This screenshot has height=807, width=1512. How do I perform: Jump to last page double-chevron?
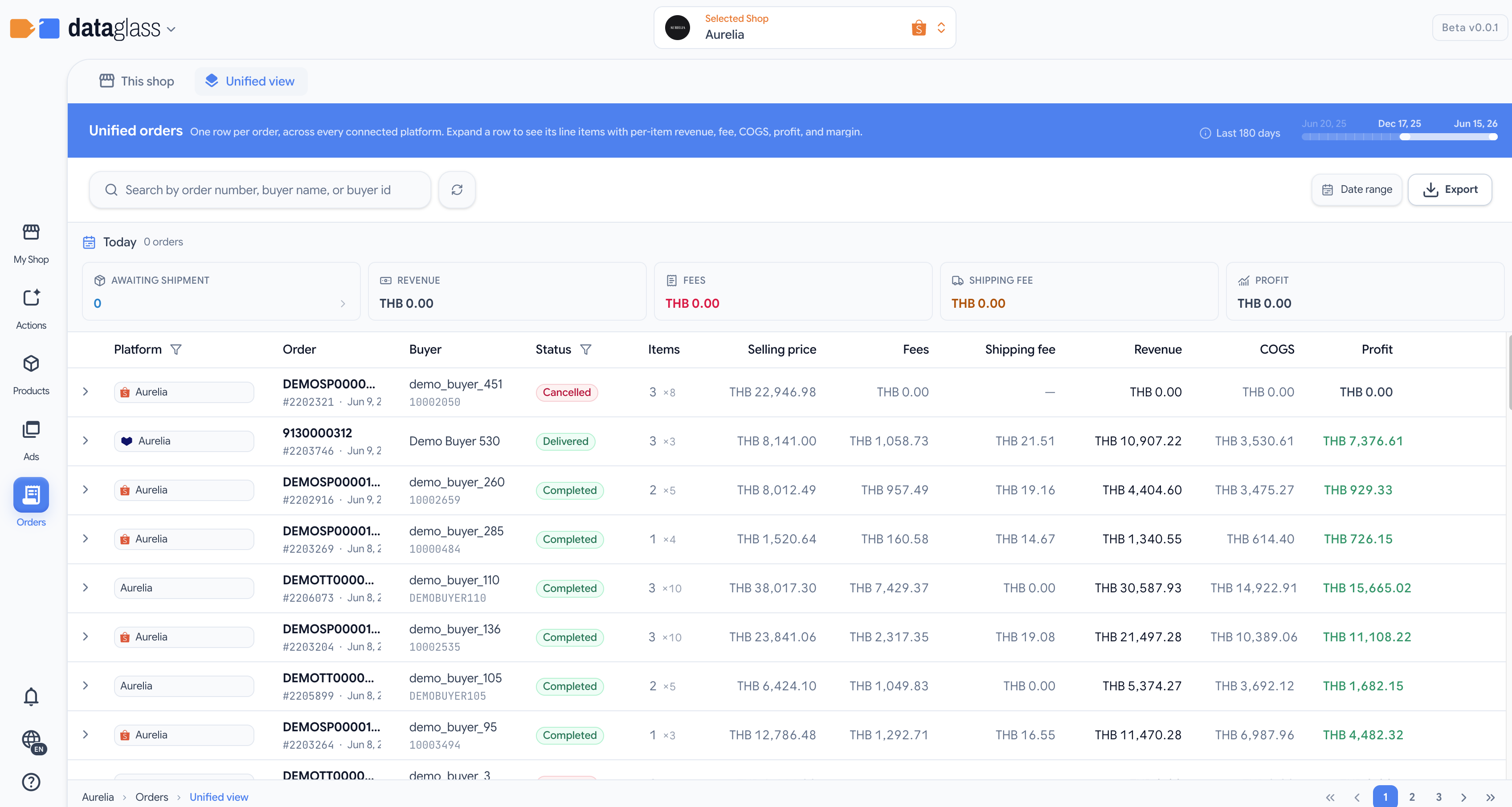1490,797
